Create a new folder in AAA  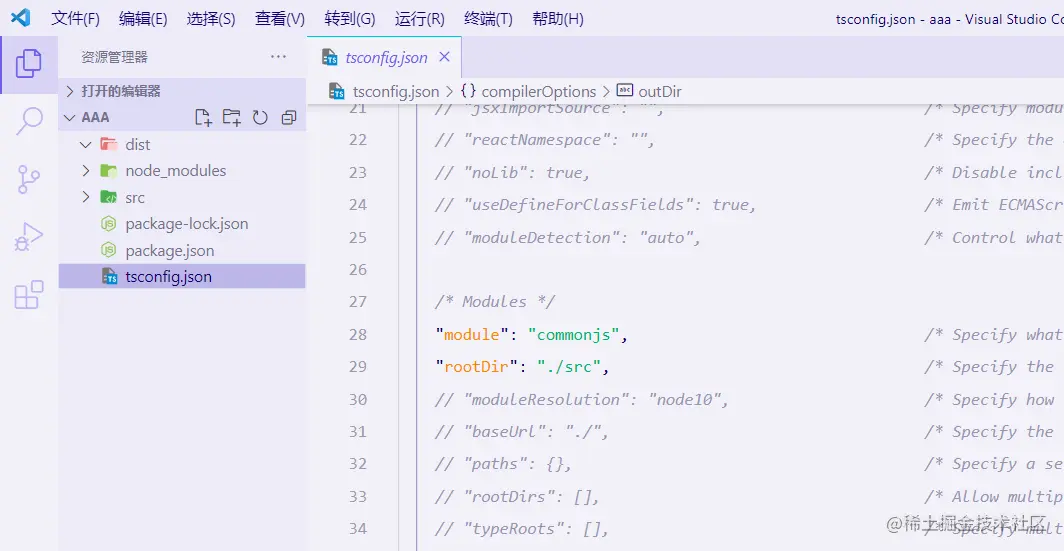click(x=231, y=117)
